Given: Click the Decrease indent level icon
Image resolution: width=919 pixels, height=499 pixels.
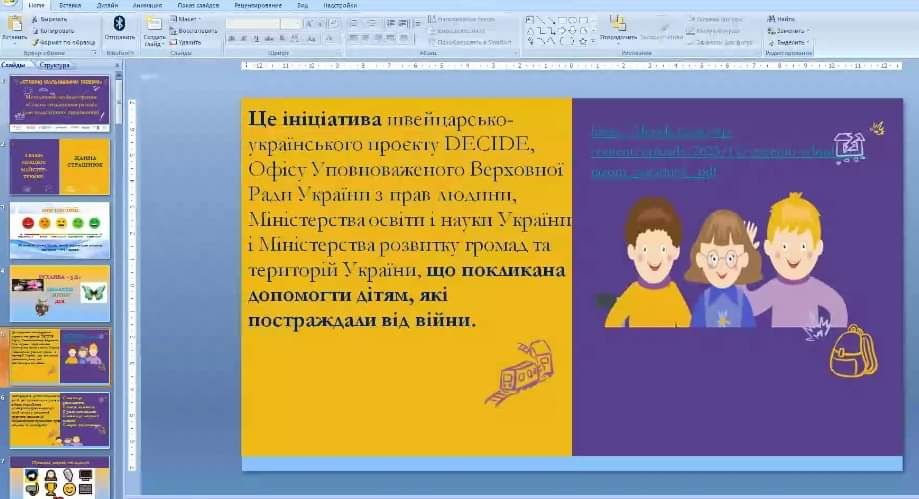Looking at the screenshot, I should click(x=390, y=23).
